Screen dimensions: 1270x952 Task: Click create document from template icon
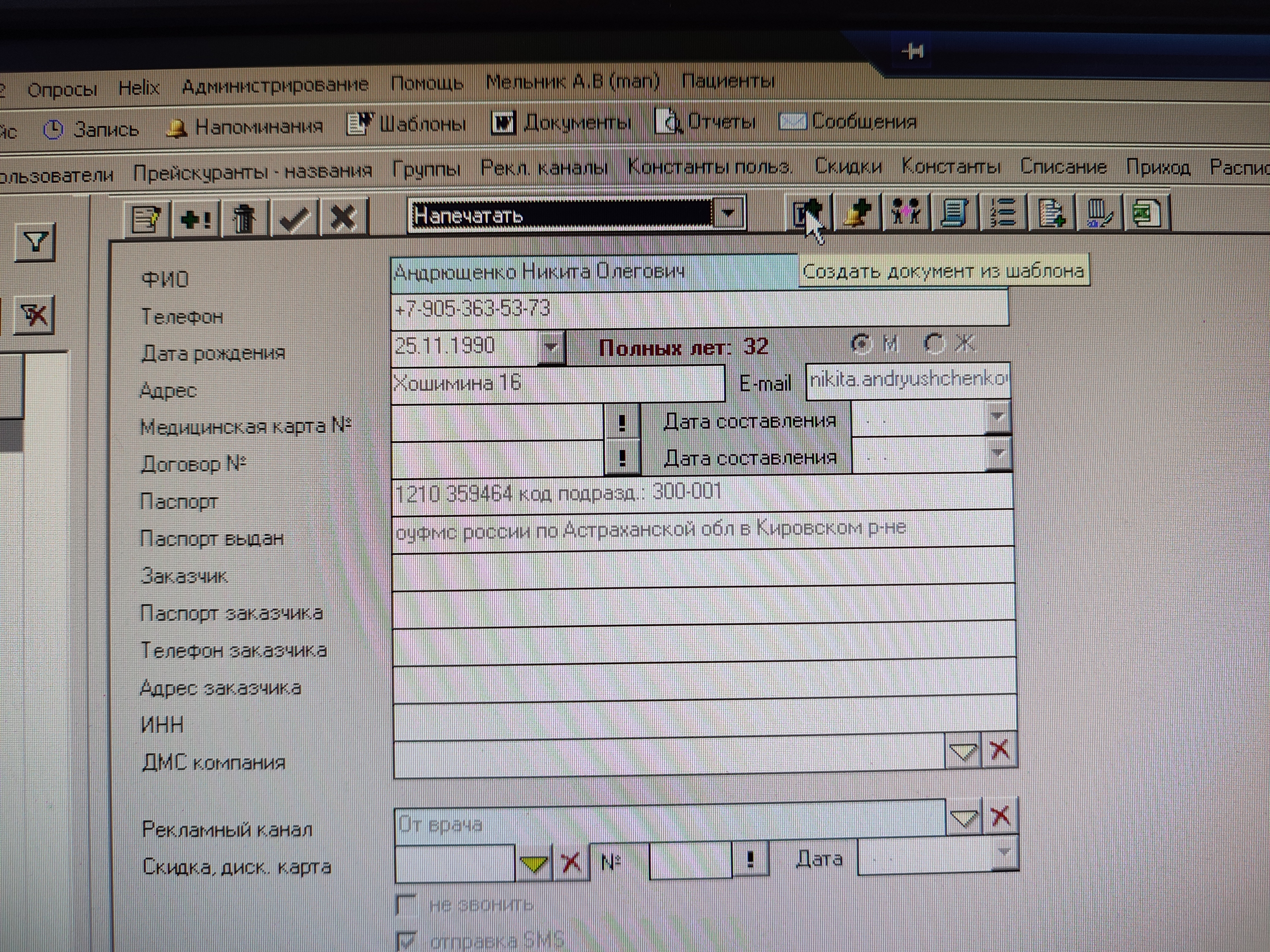(x=806, y=214)
